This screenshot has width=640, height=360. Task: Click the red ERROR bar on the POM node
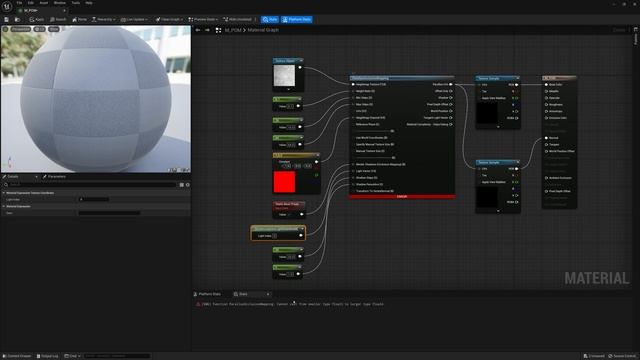pos(402,197)
